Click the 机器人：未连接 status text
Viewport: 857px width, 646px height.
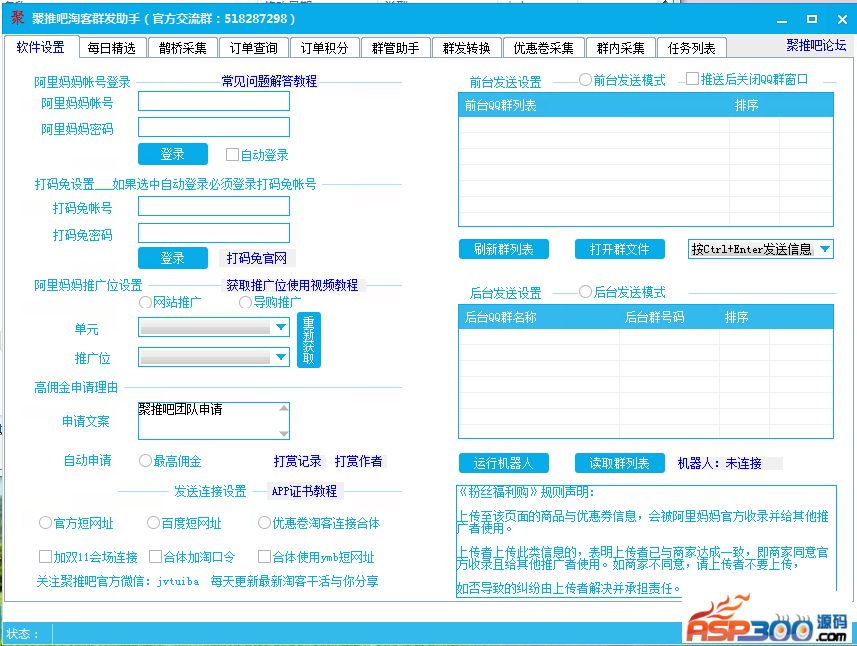720,463
